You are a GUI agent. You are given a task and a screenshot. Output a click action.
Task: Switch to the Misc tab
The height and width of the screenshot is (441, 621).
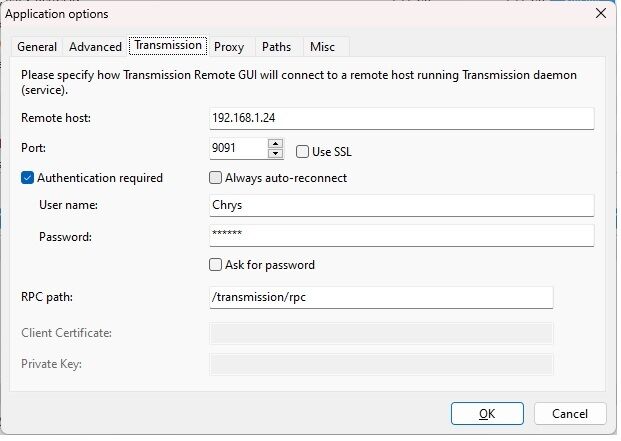coord(324,47)
